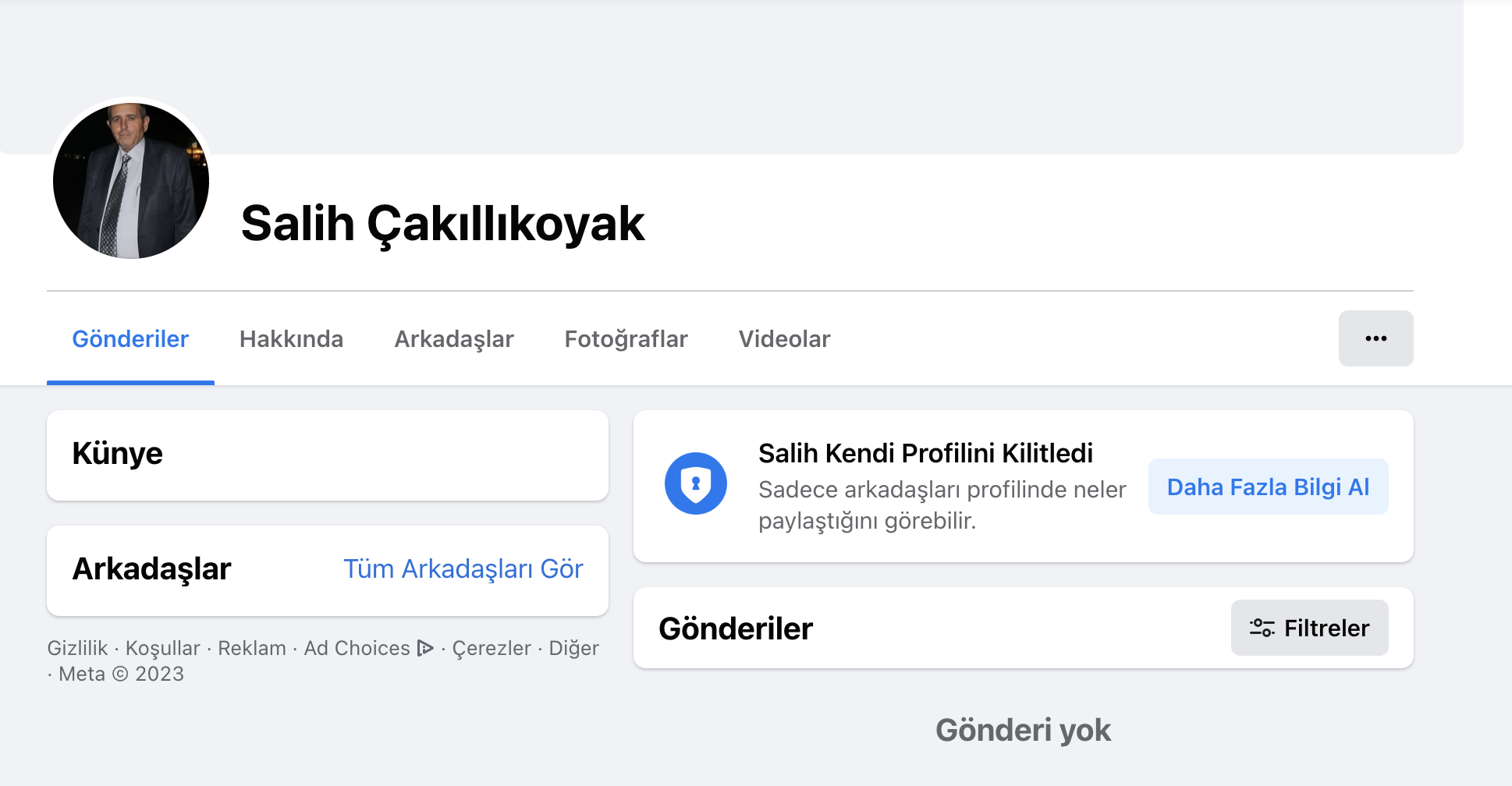Switch to the Gönderiler tab
The width and height of the screenshot is (1512, 786).
tap(130, 339)
